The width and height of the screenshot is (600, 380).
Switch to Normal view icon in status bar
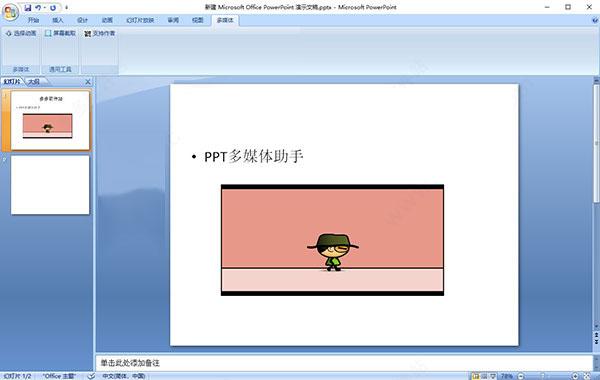(x=476, y=376)
